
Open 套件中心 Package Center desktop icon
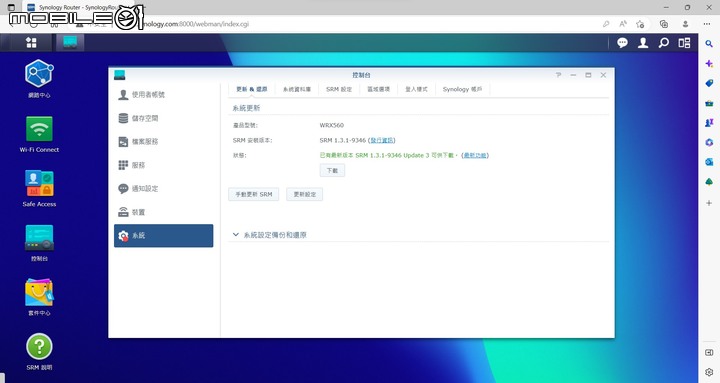(39, 297)
